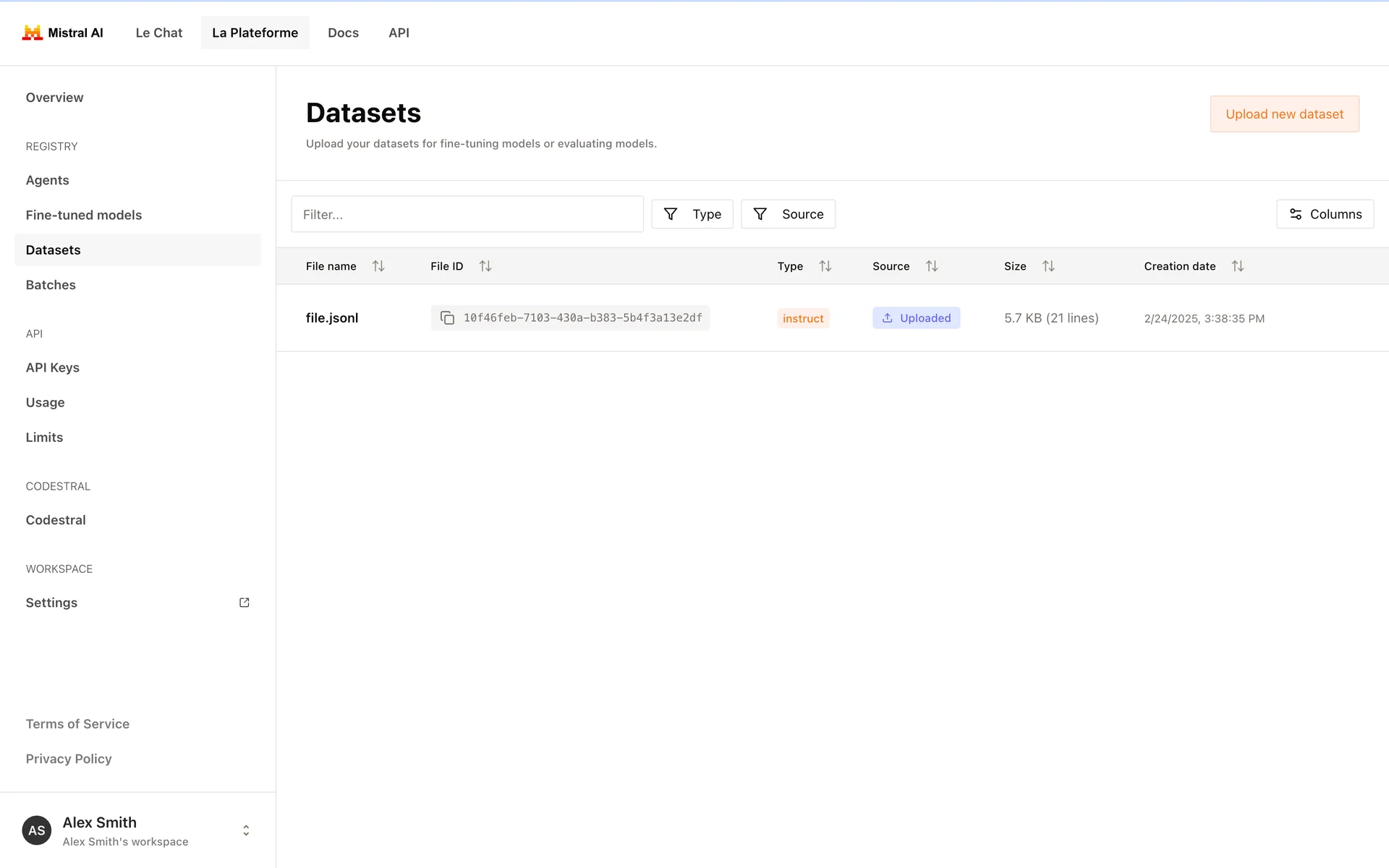This screenshot has width=1389, height=868.
Task: Sort by File name column arrows
Action: (378, 266)
